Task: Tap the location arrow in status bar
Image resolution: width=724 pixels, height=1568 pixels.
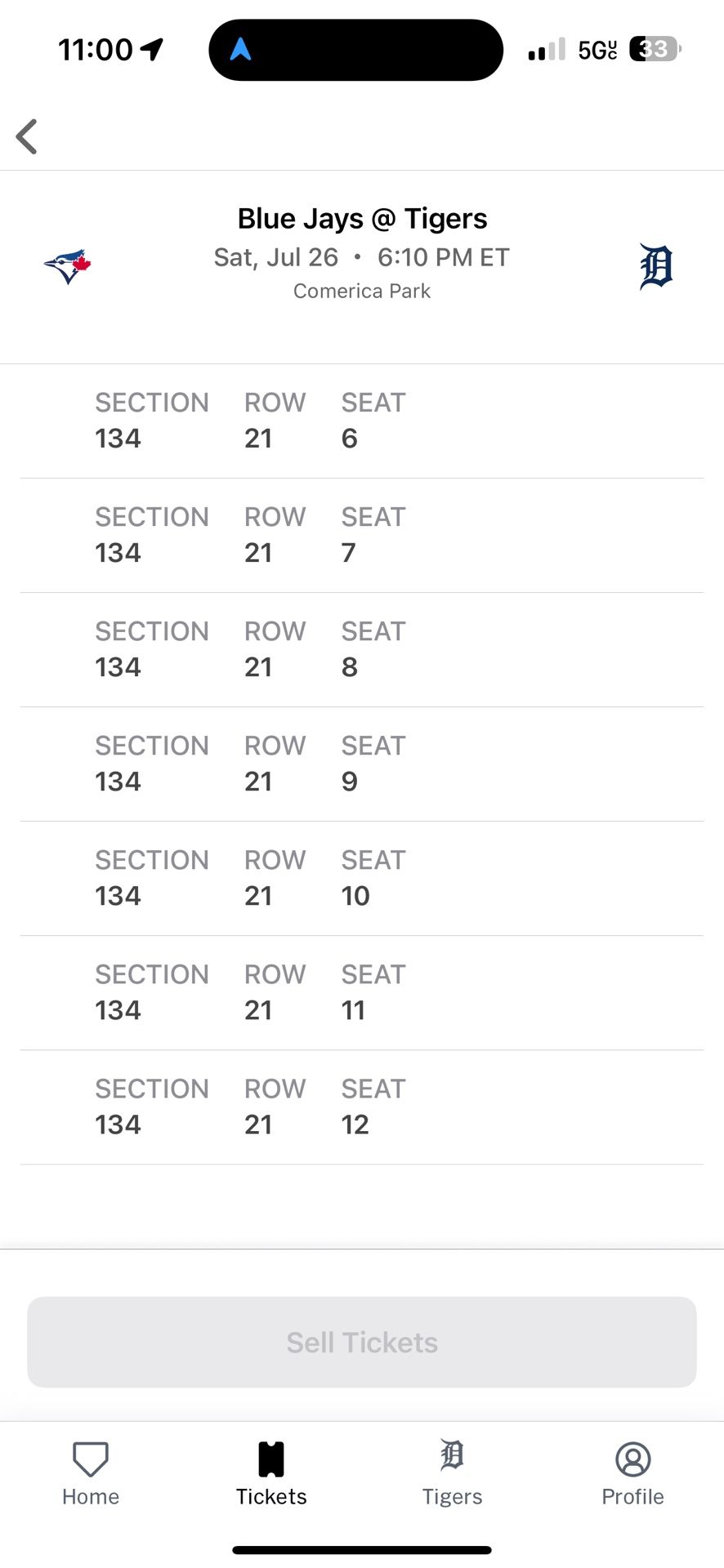Action: point(150,49)
